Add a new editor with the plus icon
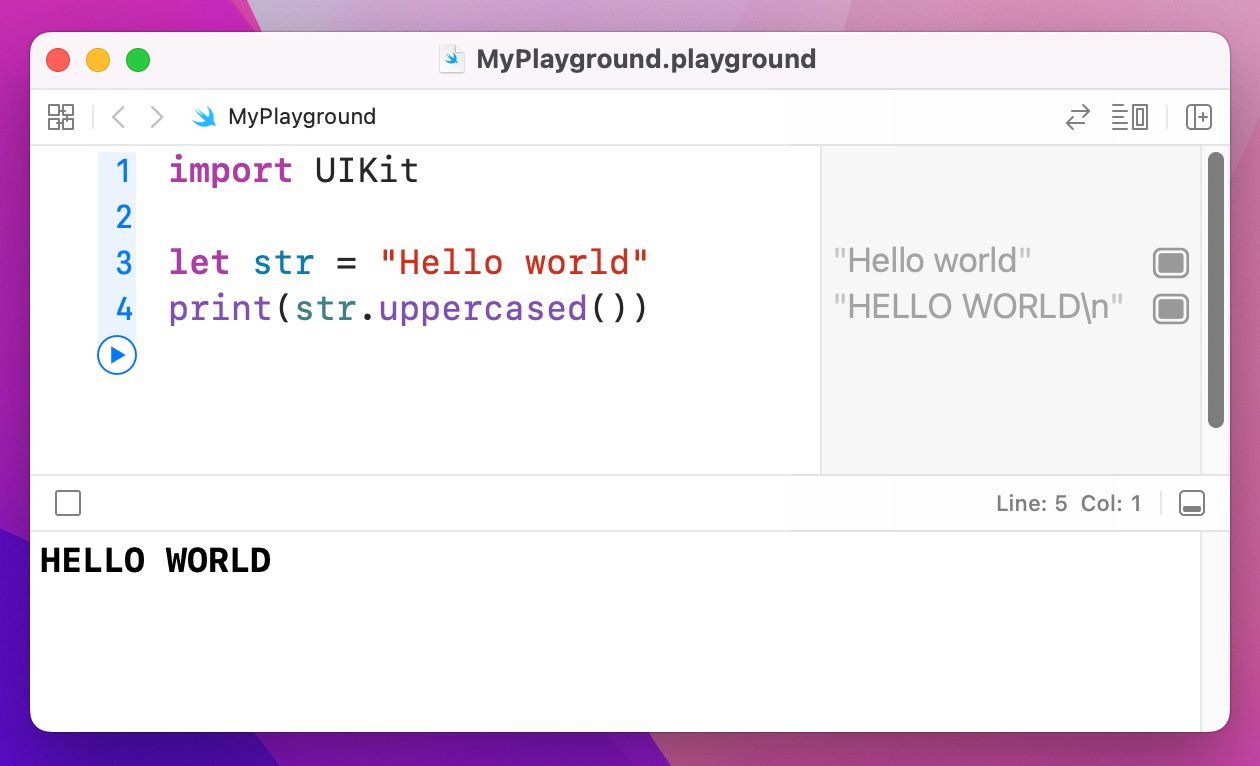 pyautogui.click(x=1199, y=117)
